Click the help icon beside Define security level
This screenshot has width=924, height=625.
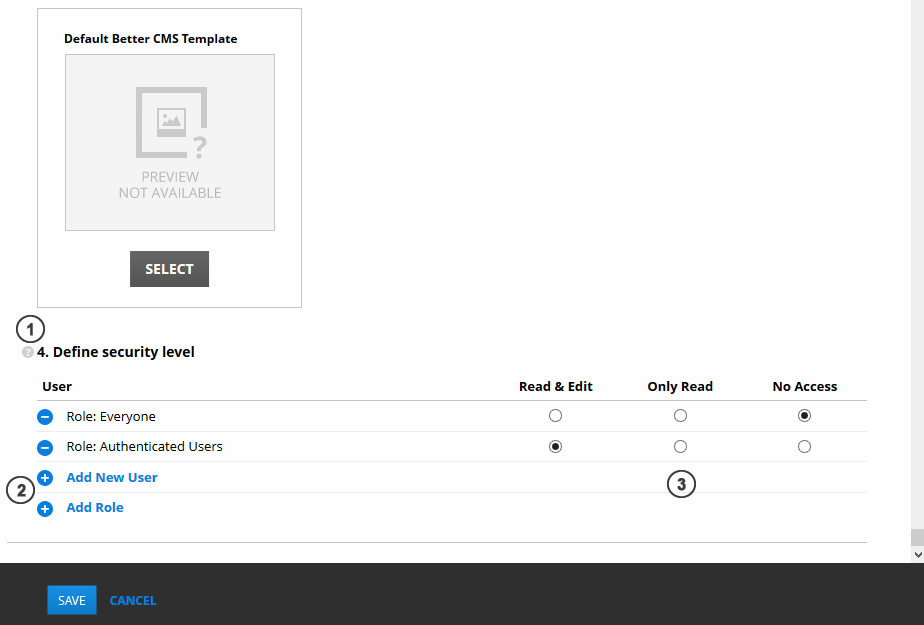[28, 353]
